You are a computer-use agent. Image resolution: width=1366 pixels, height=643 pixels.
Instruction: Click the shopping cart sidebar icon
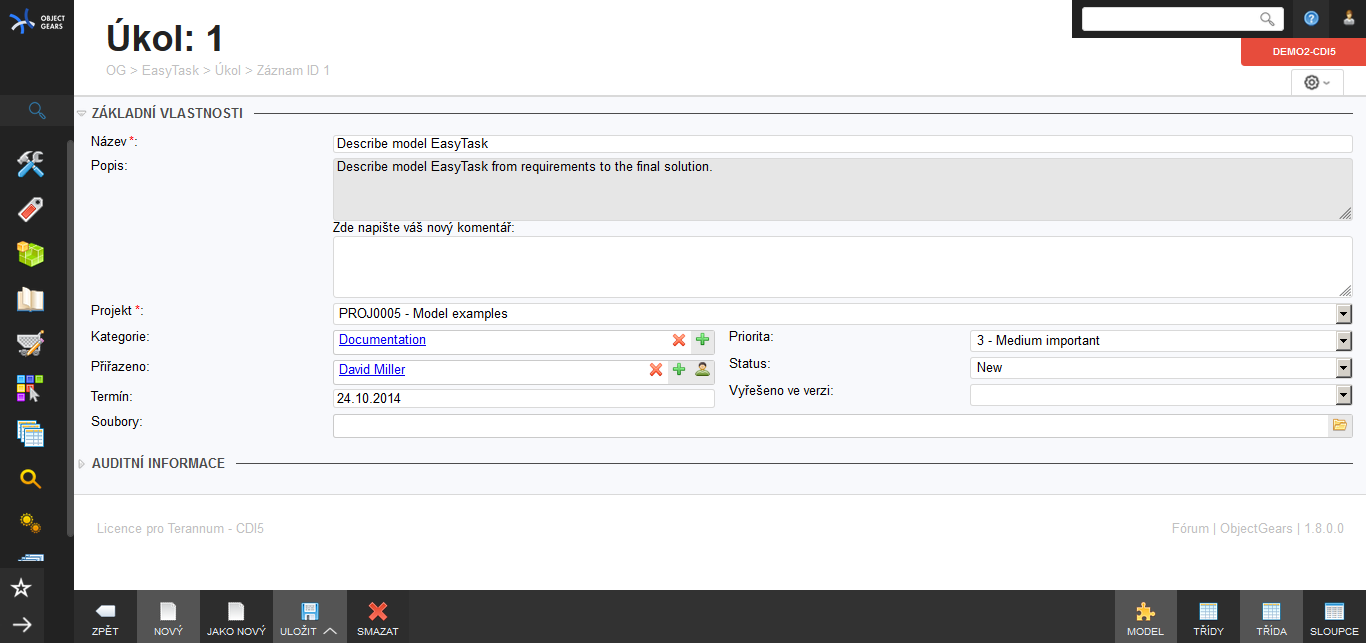coord(31,344)
